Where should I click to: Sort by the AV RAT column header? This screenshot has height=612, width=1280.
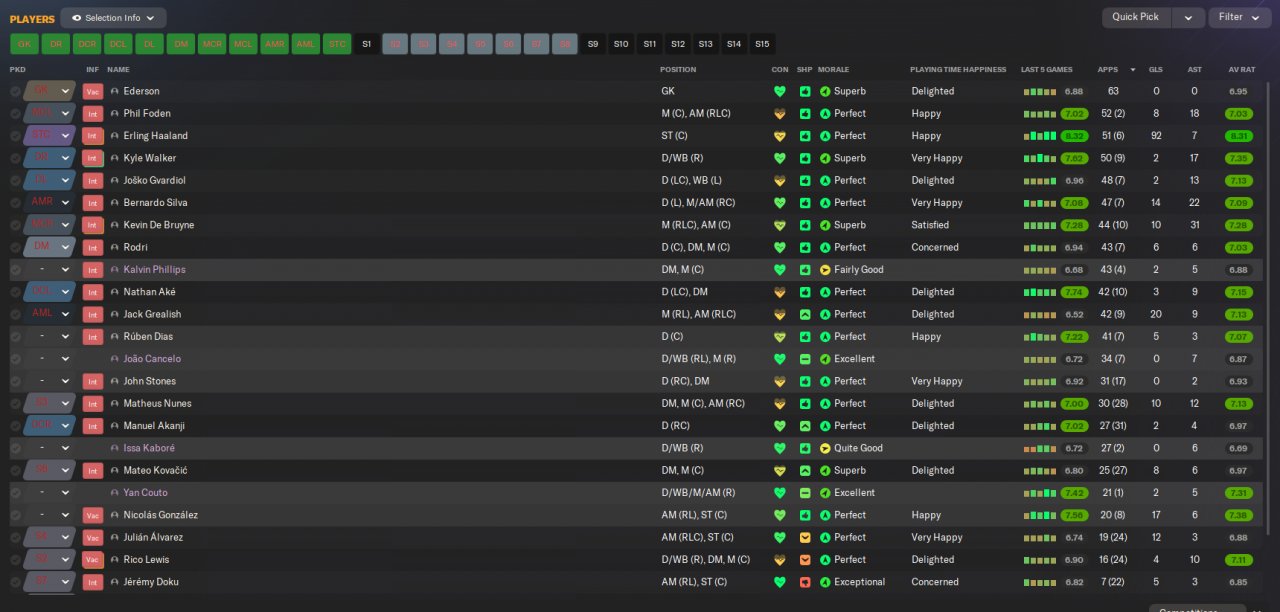tap(1241, 70)
